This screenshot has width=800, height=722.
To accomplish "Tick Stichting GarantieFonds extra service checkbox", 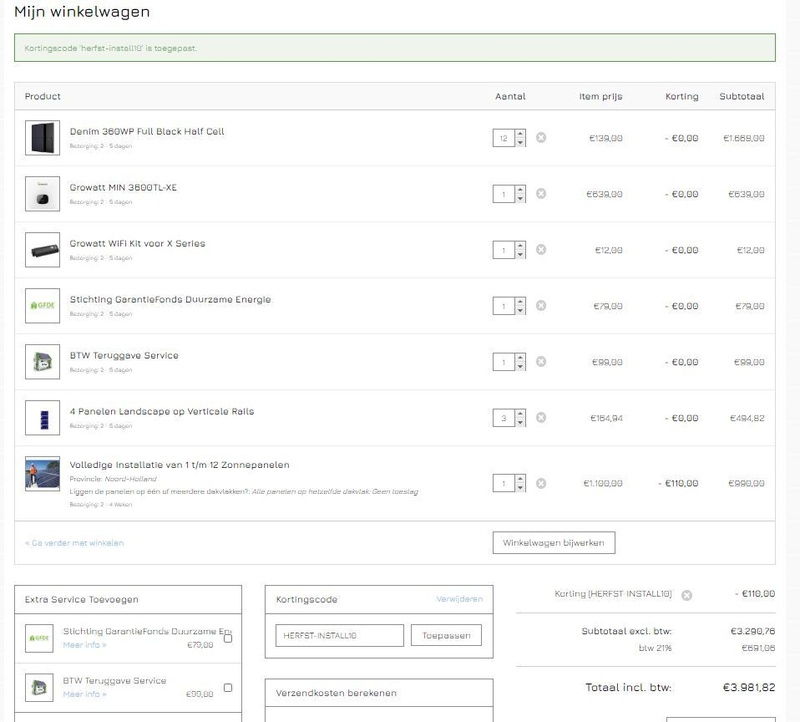I will (228, 638).
